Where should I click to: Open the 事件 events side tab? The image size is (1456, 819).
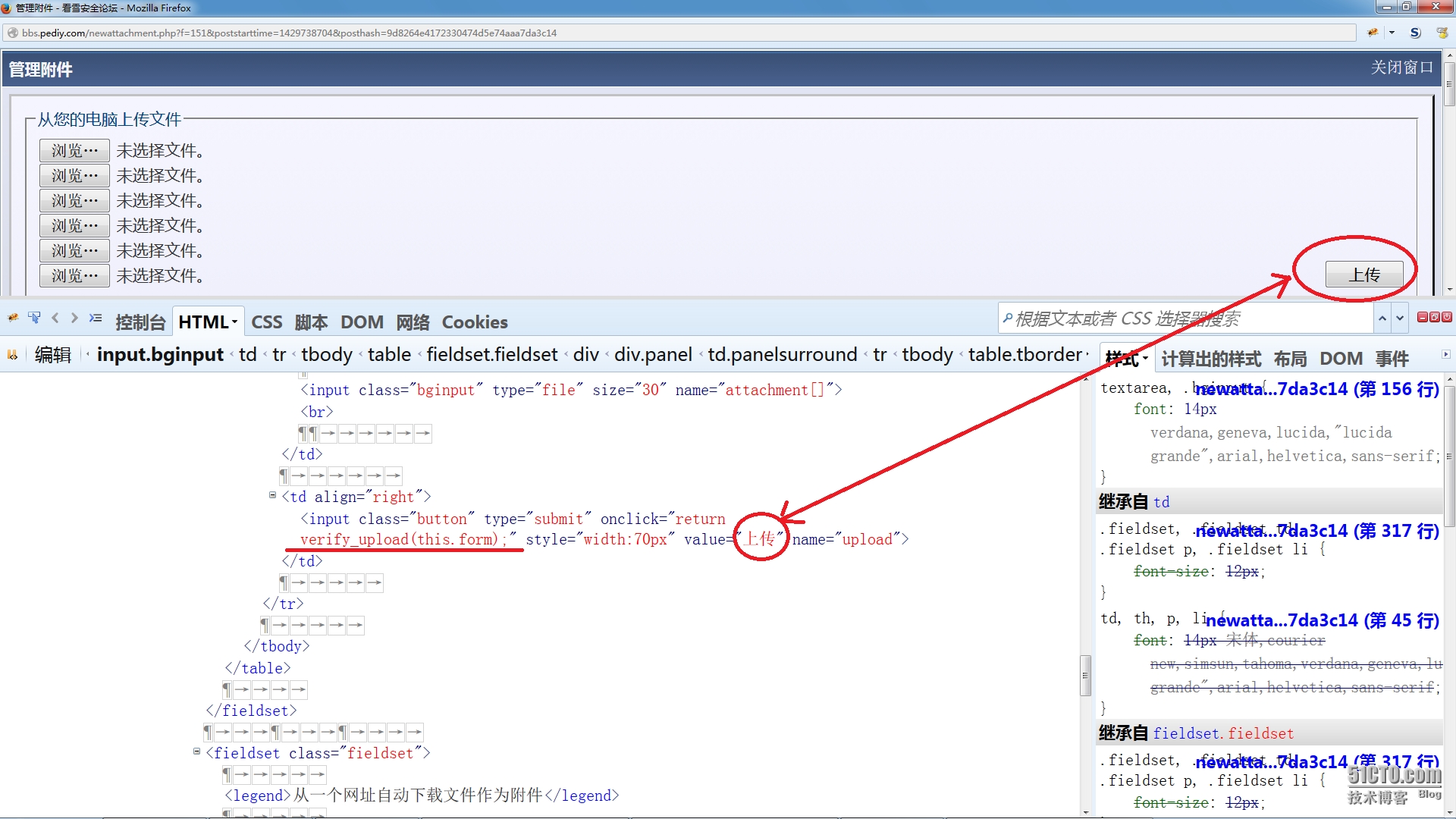coord(1392,359)
